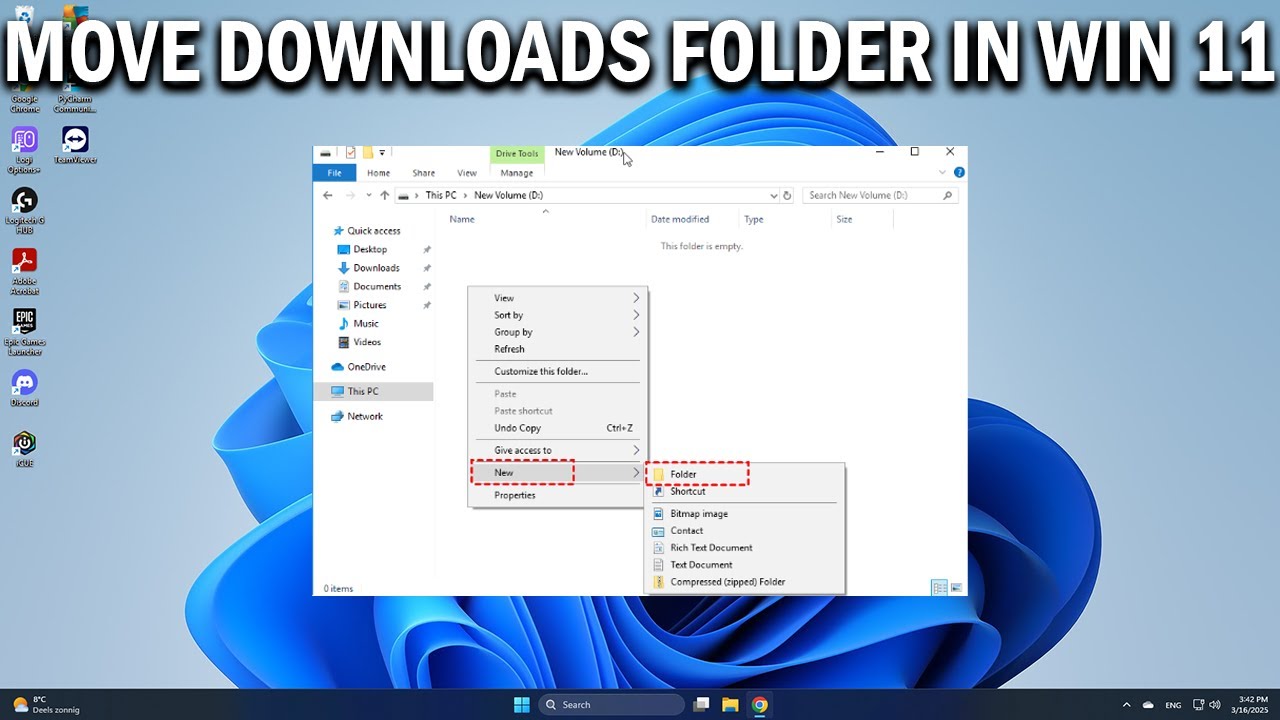1280x720 pixels.
Task: Switch to the large icons view button
Action: coord(956,588)
